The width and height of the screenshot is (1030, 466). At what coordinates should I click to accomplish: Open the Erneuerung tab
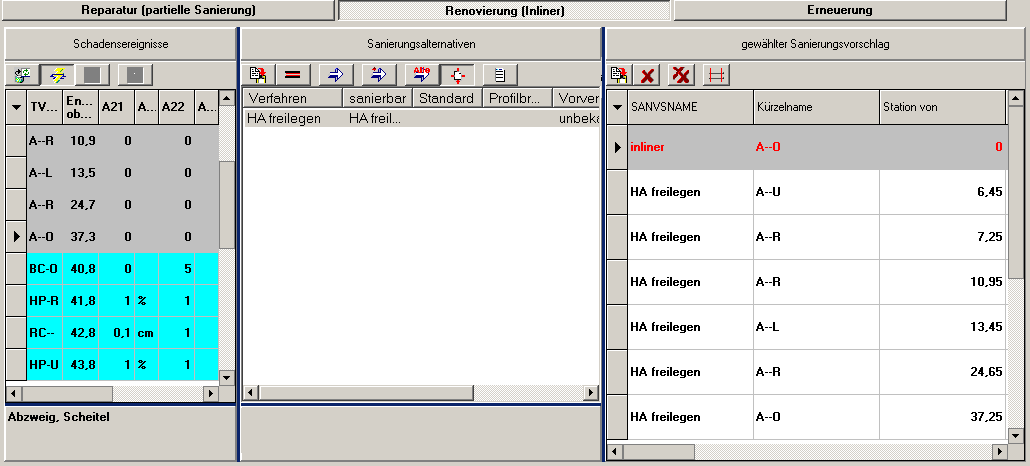(839, 10)
